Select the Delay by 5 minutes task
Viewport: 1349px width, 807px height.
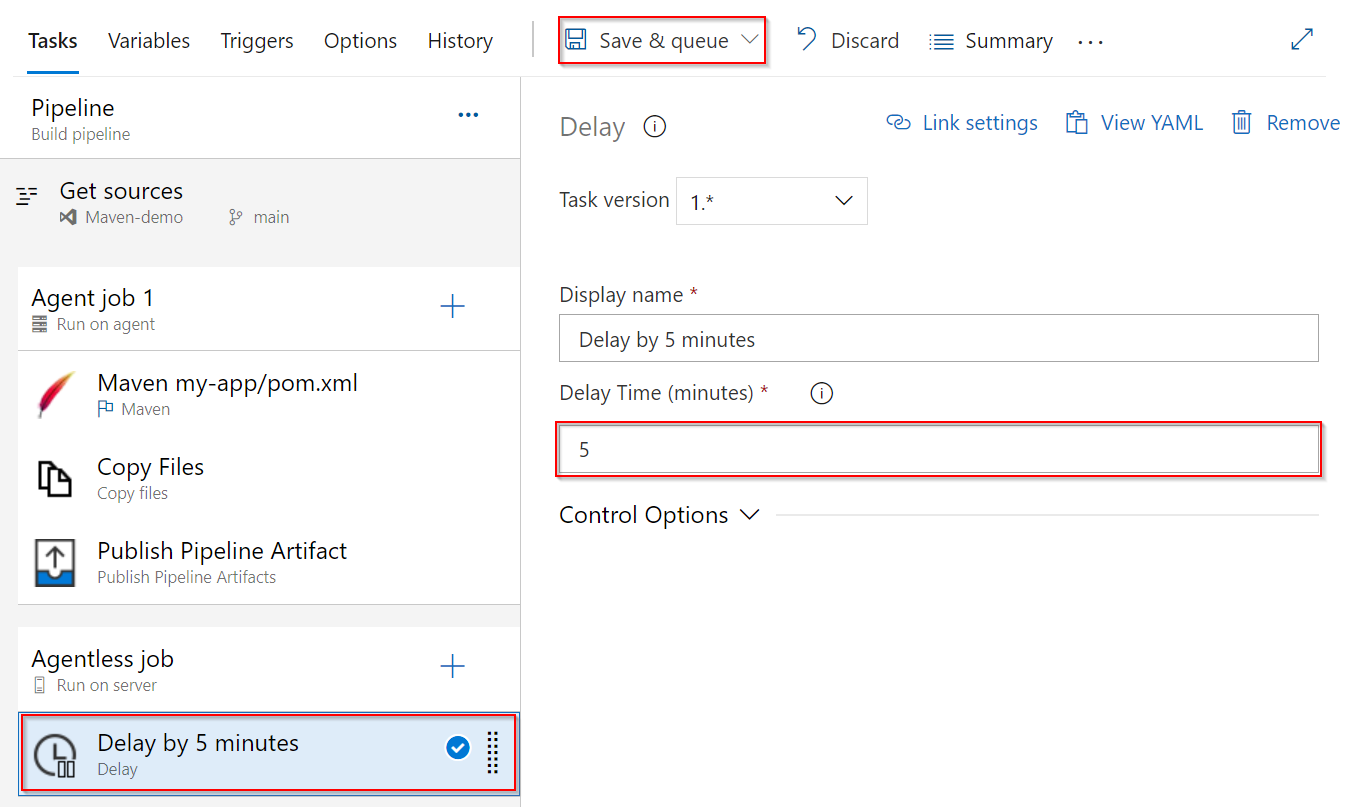tap(269, 753)
